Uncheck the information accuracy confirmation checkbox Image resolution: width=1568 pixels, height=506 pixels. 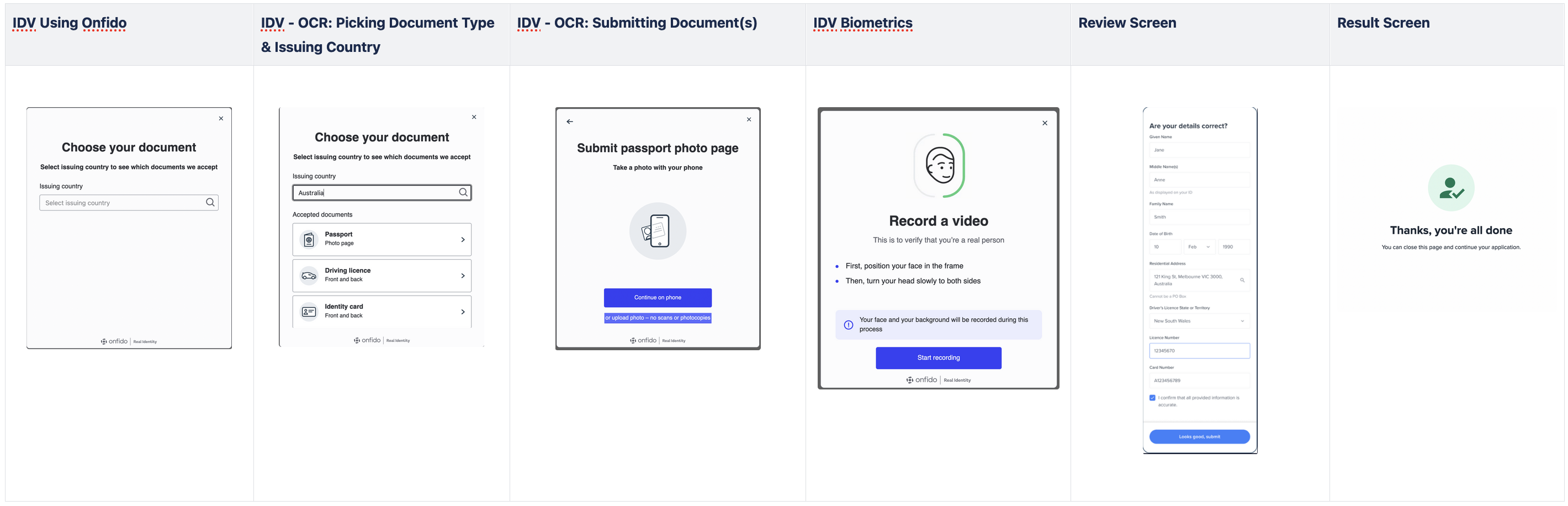click(x=1152, y=397)
